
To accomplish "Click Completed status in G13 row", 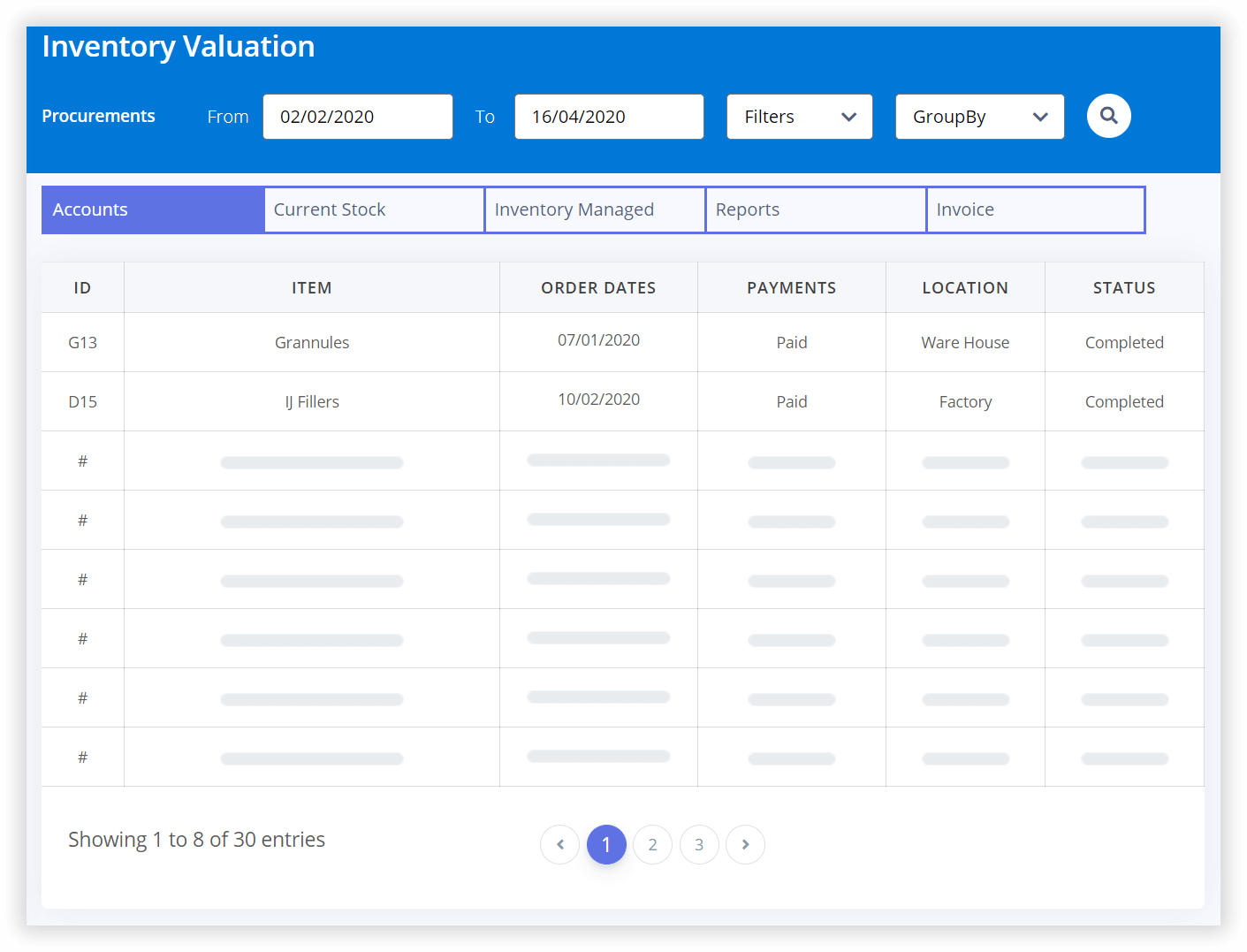I will tap(1124, 342).
